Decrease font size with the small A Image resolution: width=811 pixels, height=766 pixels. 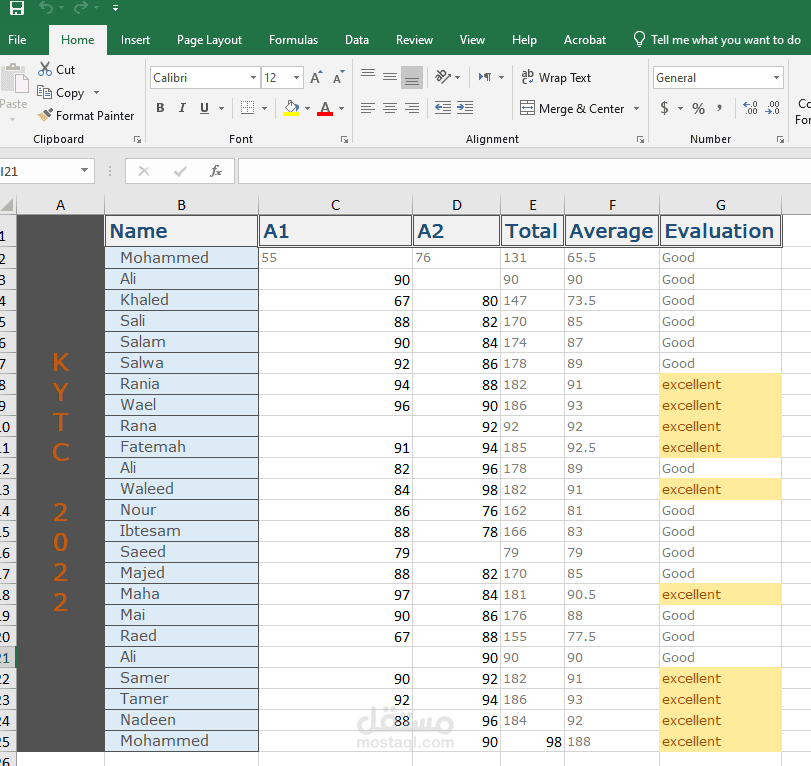coord(339,78)
